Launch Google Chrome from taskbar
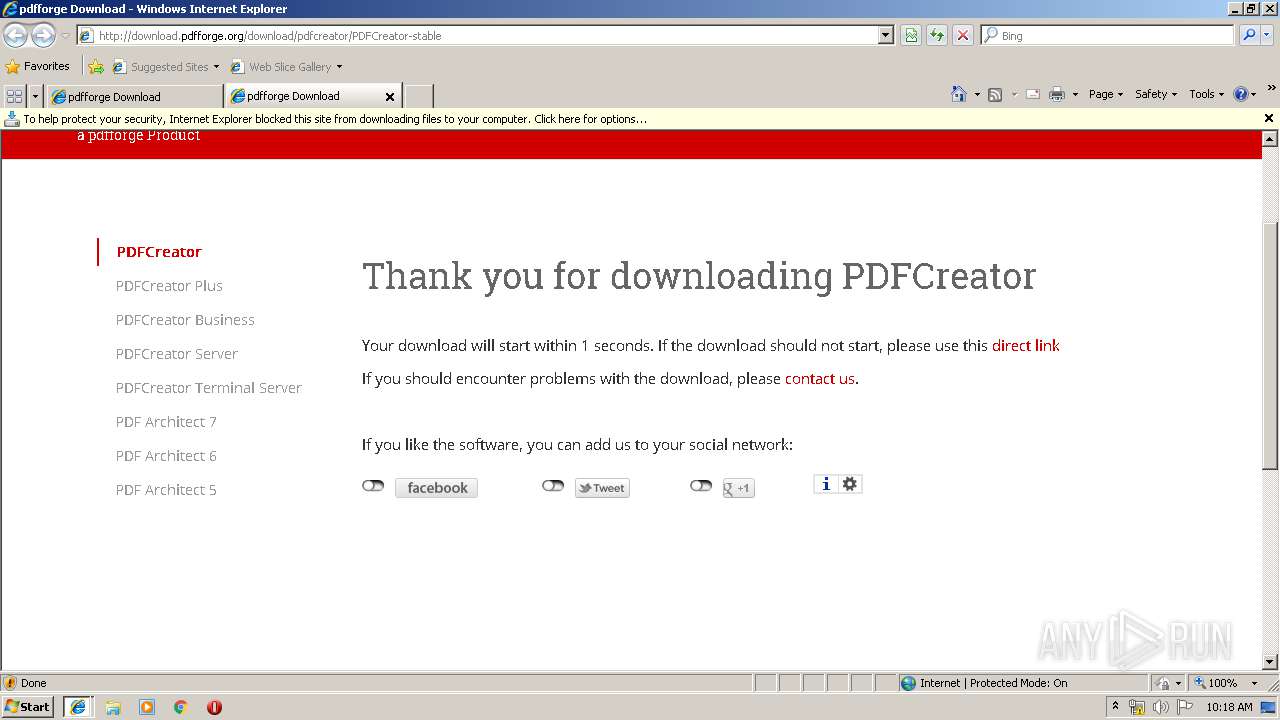This screenshot has height=720, width=1280. click(181, 707)
